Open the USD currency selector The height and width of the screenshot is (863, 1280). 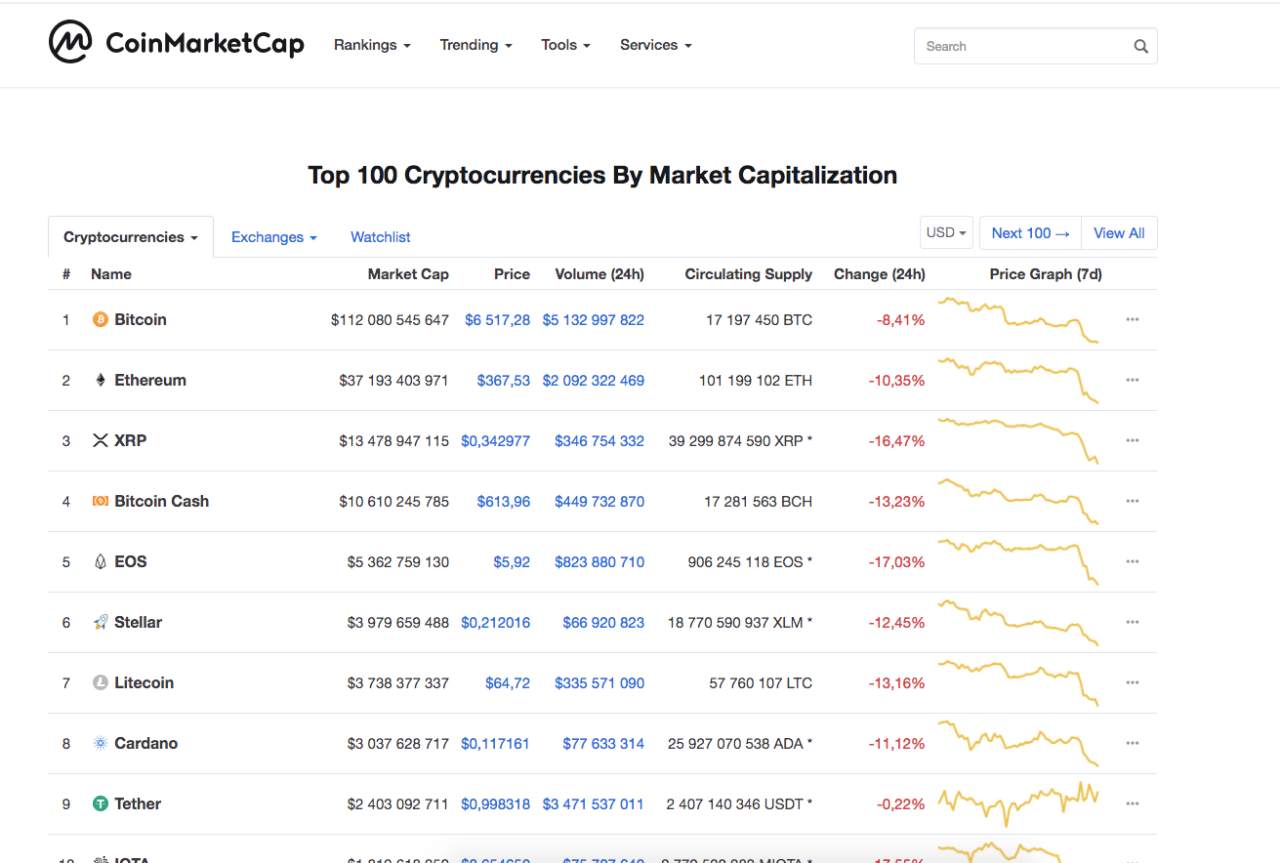[947, 233]
